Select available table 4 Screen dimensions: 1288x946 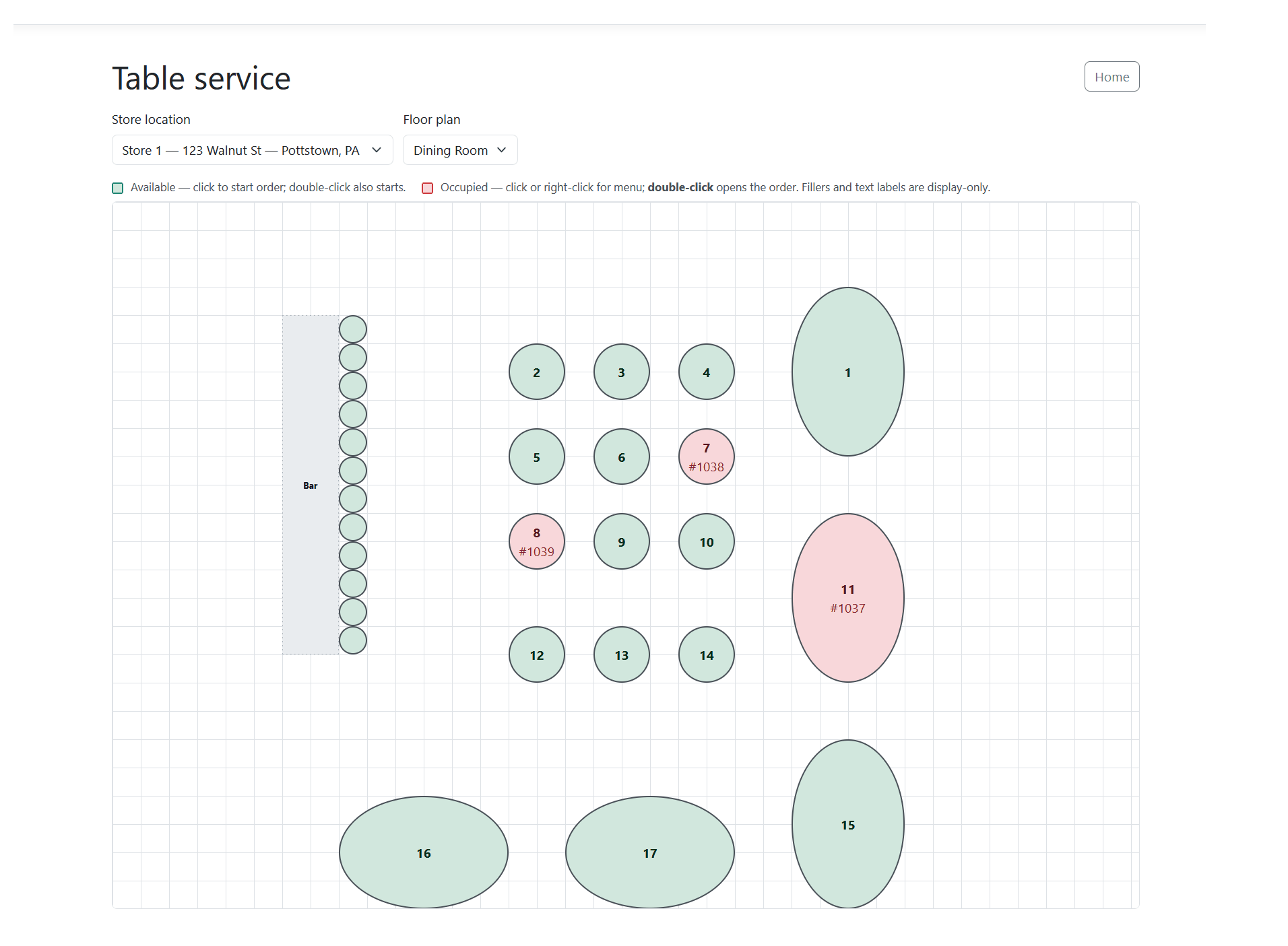[x=706, y=372]
